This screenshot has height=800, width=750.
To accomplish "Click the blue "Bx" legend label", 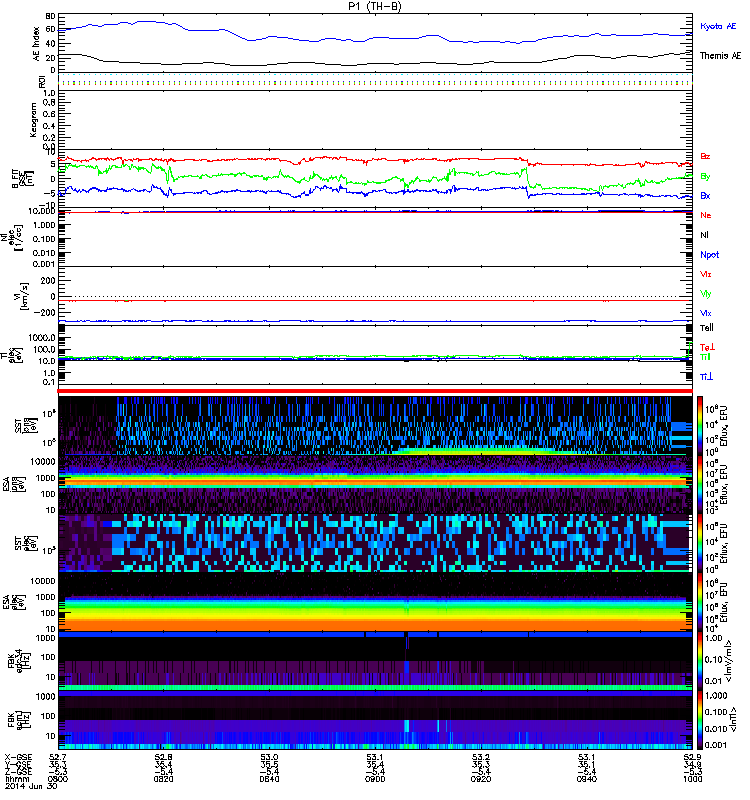I will pyautogui.click(x=705, y=195).
